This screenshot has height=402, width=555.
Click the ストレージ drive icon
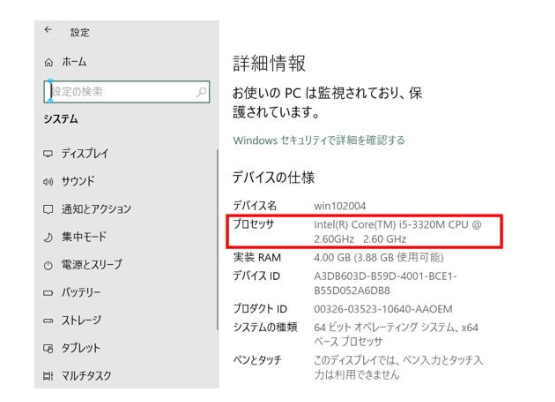(x=48, y=321)
